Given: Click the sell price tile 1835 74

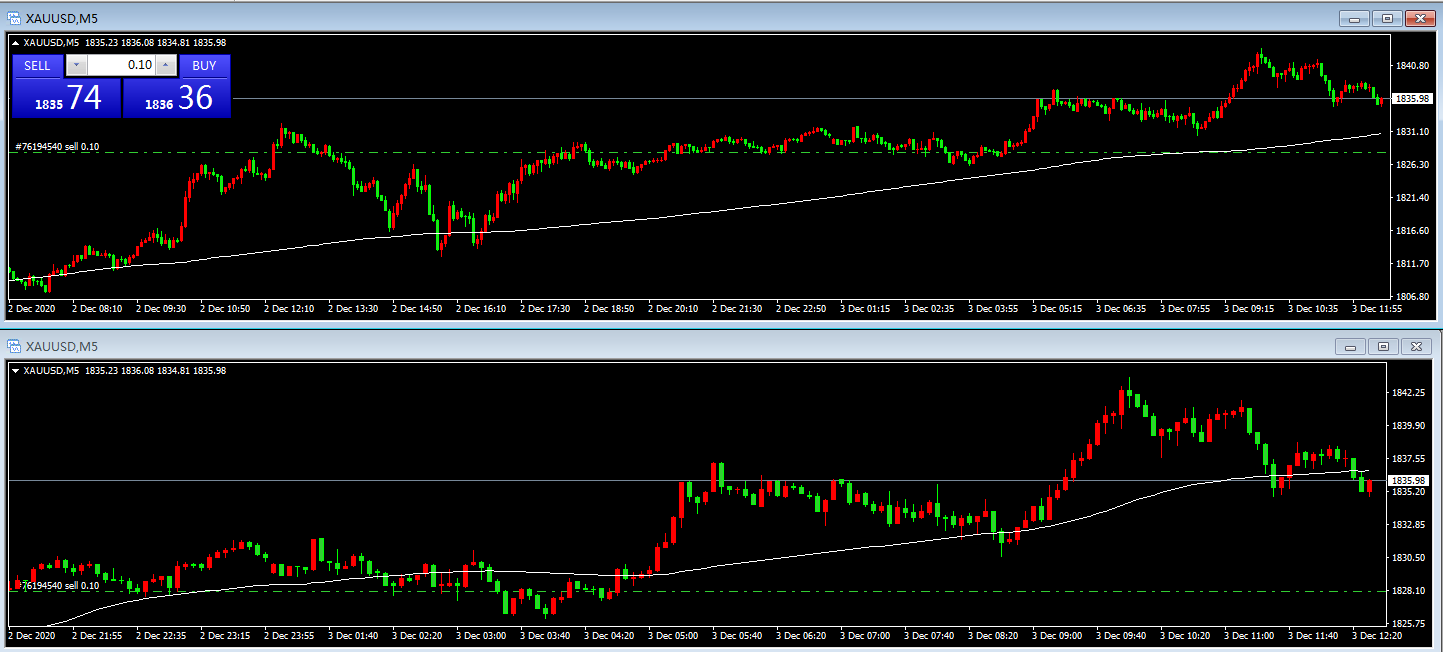Looking at the screenshot, I should [66, 98].
